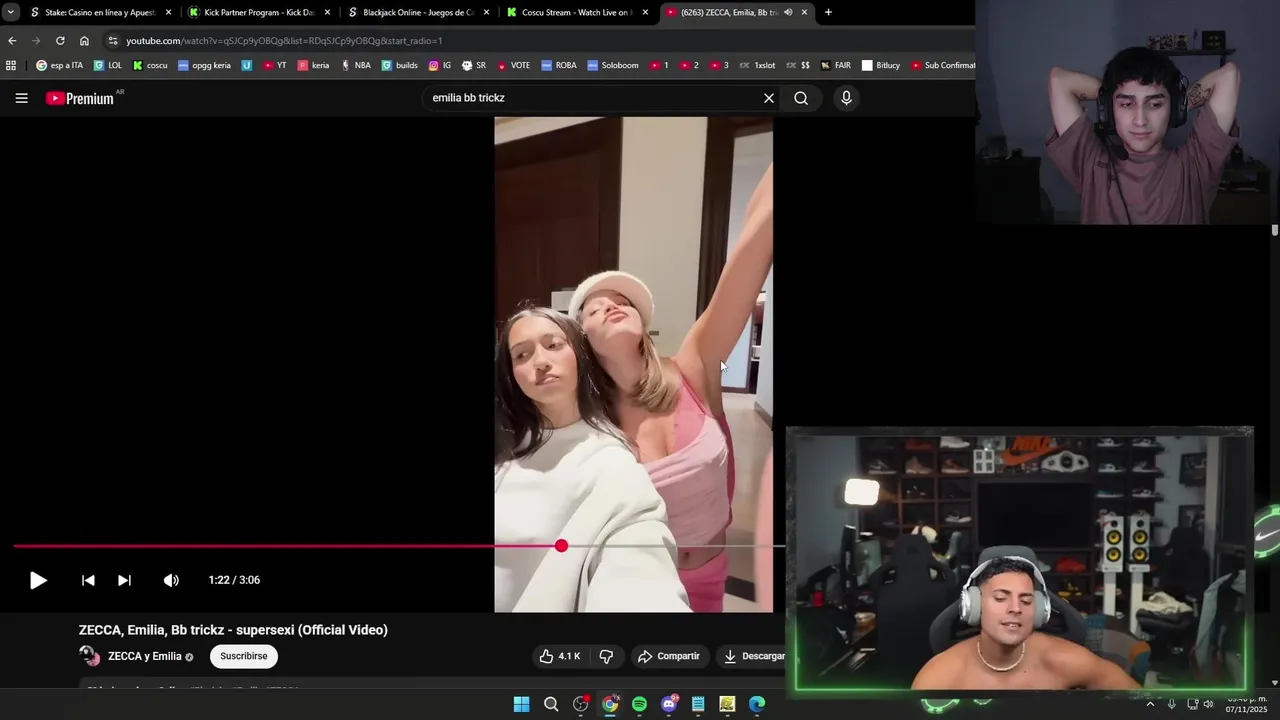This screenshot has width=1280, height=720.
Task: Open the FAIR bookmark
Action: [x=835, y=65]
